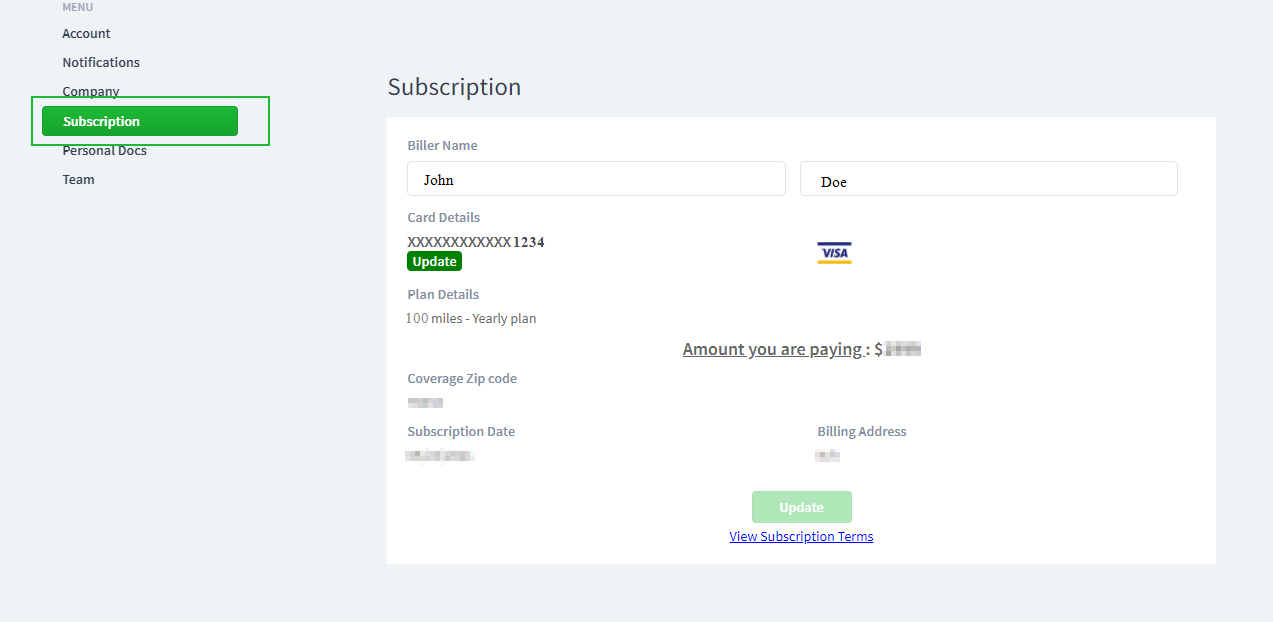The image size is (1273, 622).
Task: Click the biller first name field John
Action: (595, 179)
